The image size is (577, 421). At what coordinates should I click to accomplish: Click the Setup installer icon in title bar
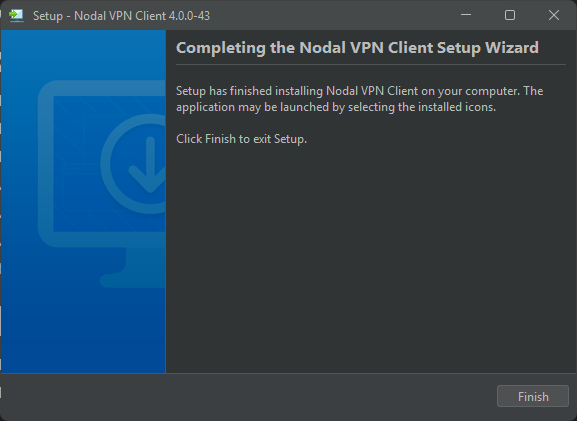(x=16, y=15)
